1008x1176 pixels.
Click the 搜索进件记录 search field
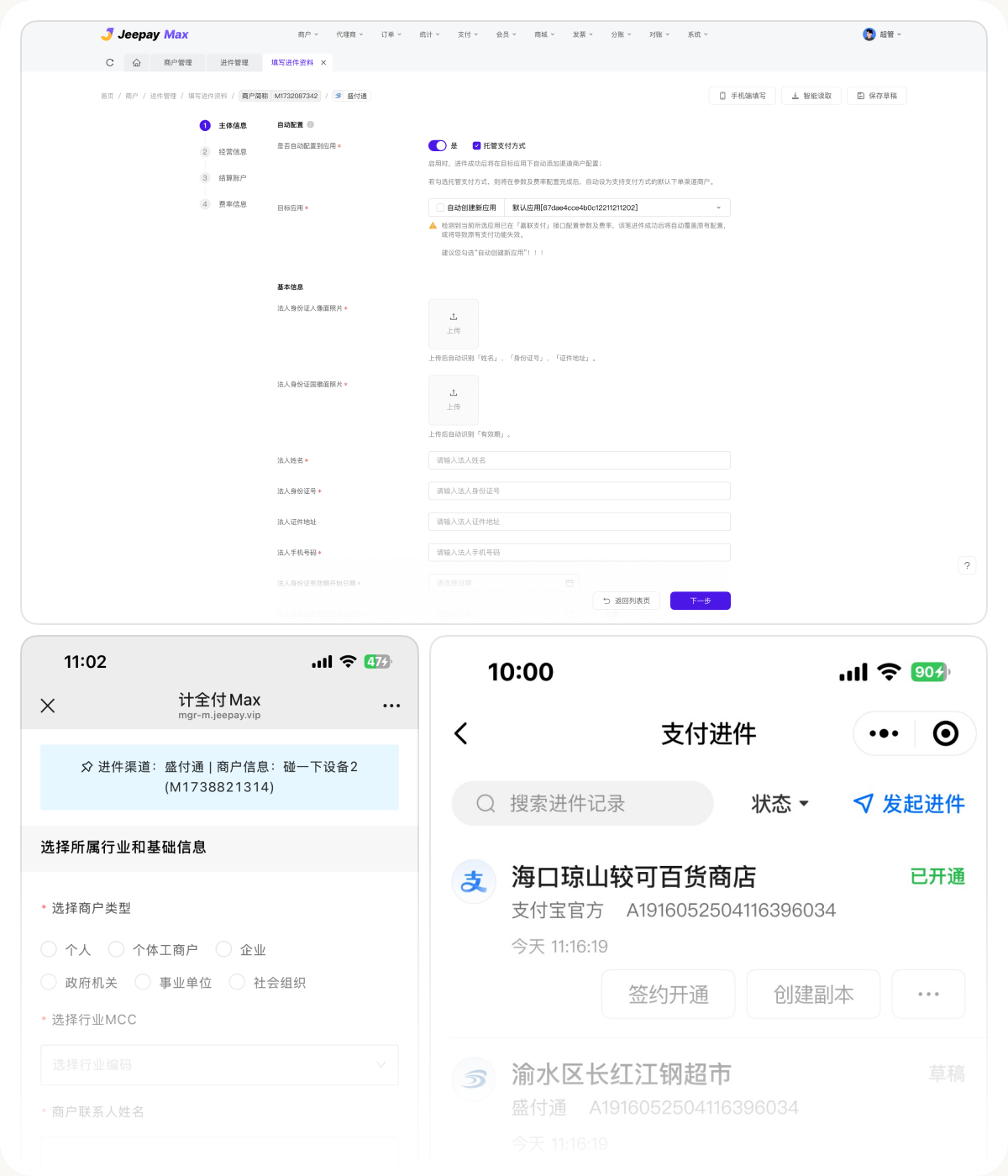pos(583,804)
